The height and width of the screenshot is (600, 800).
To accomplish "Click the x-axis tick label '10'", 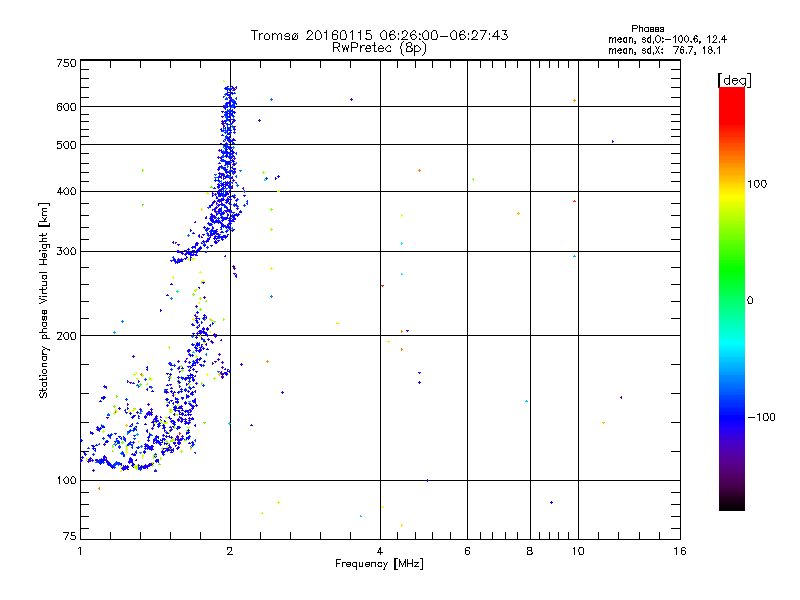I will click(x=578, y=551).
